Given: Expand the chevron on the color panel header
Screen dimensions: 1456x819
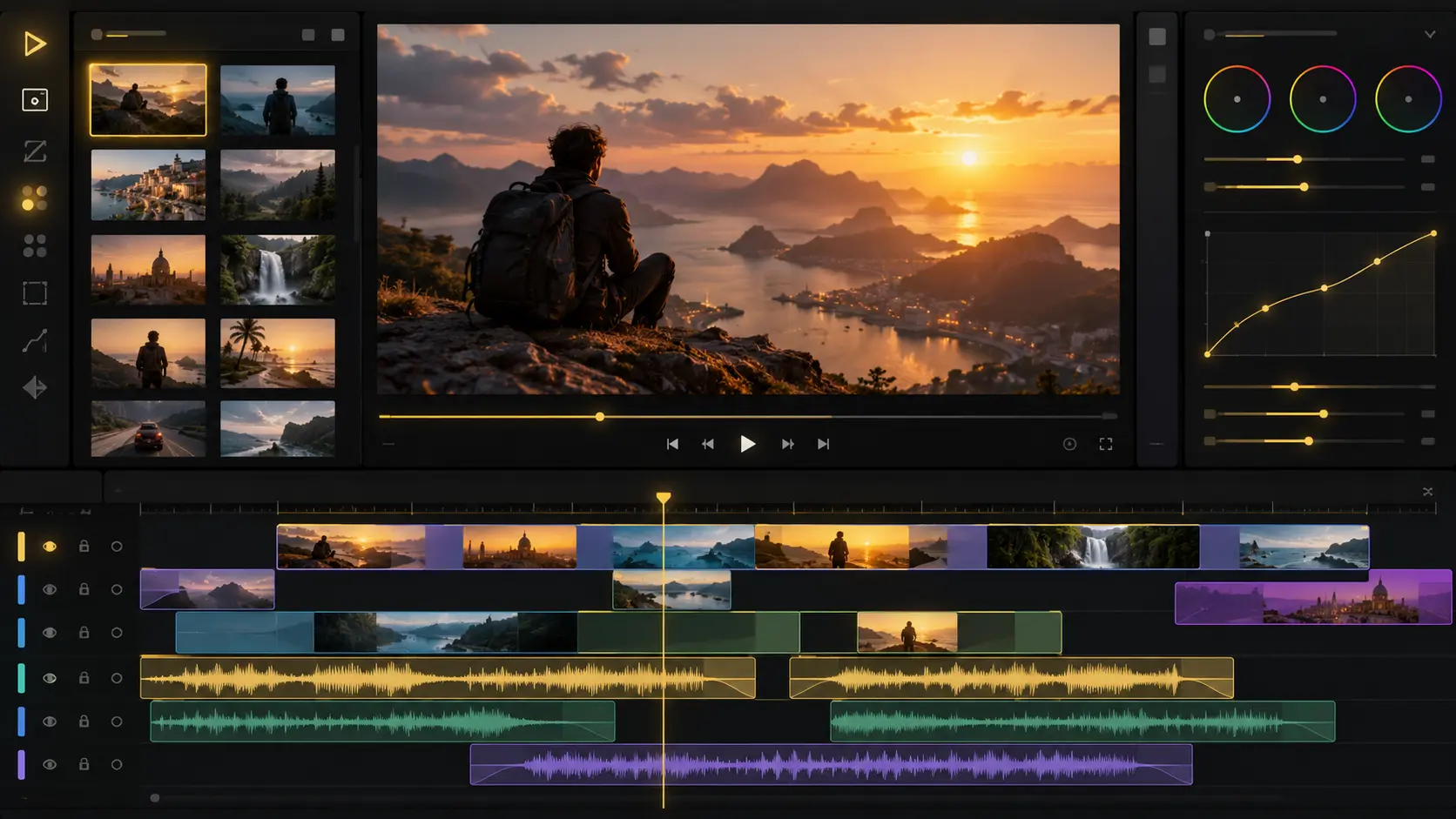Looking at the screenshot, I should tap(1430, 35).
